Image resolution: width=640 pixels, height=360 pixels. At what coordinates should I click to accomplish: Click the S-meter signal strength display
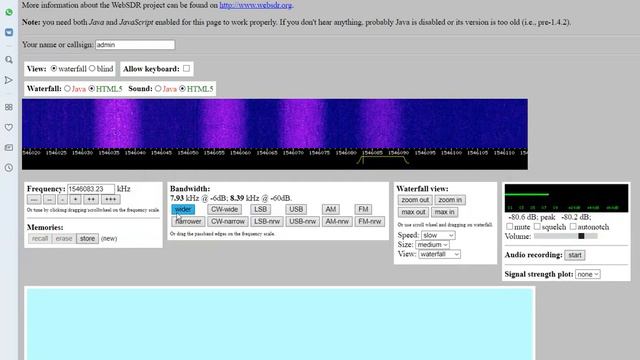tap(567, 198)
